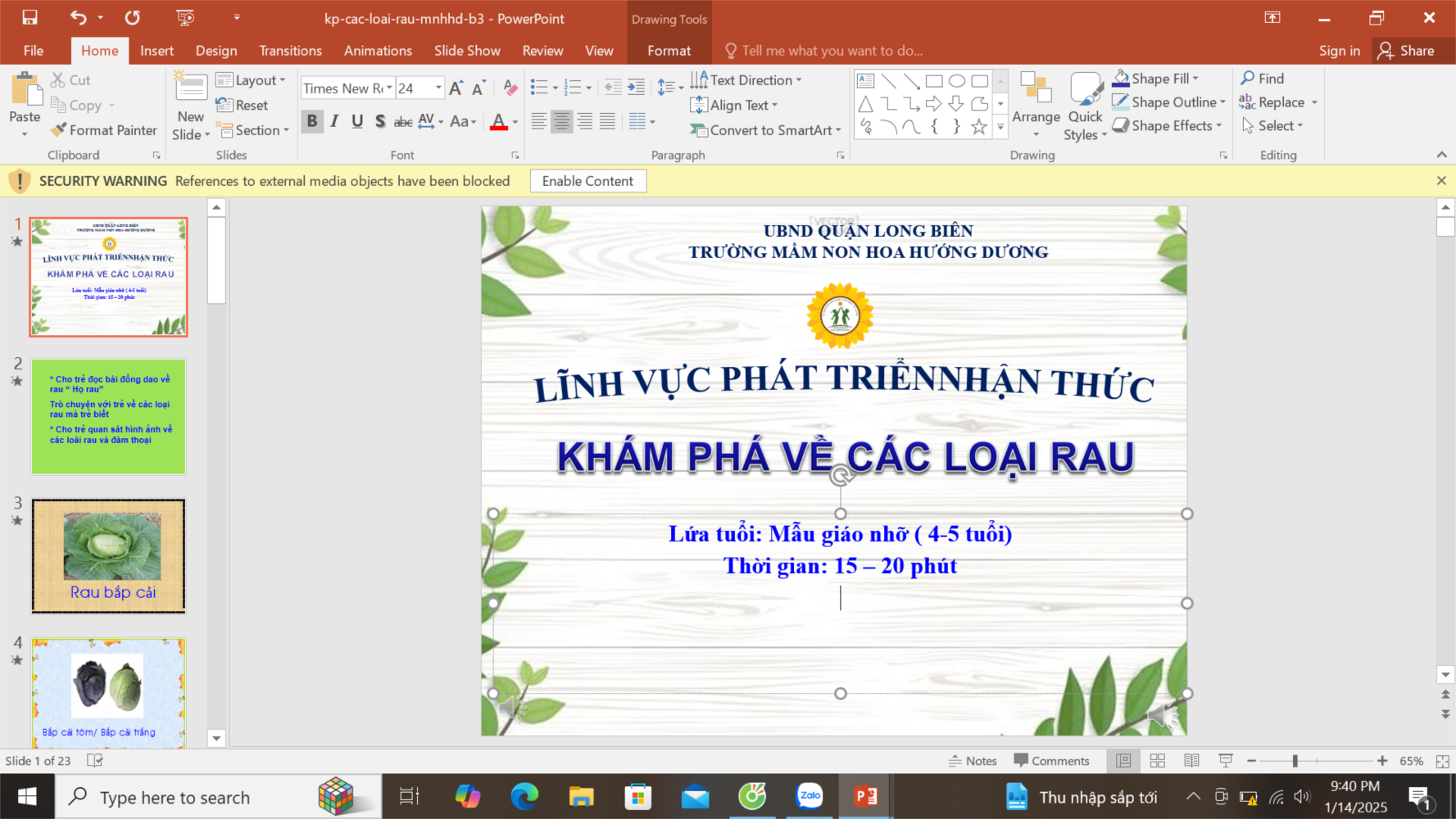
Task: Click the Find magnifier in Editing group
Action: click(x=1248, y=79)
